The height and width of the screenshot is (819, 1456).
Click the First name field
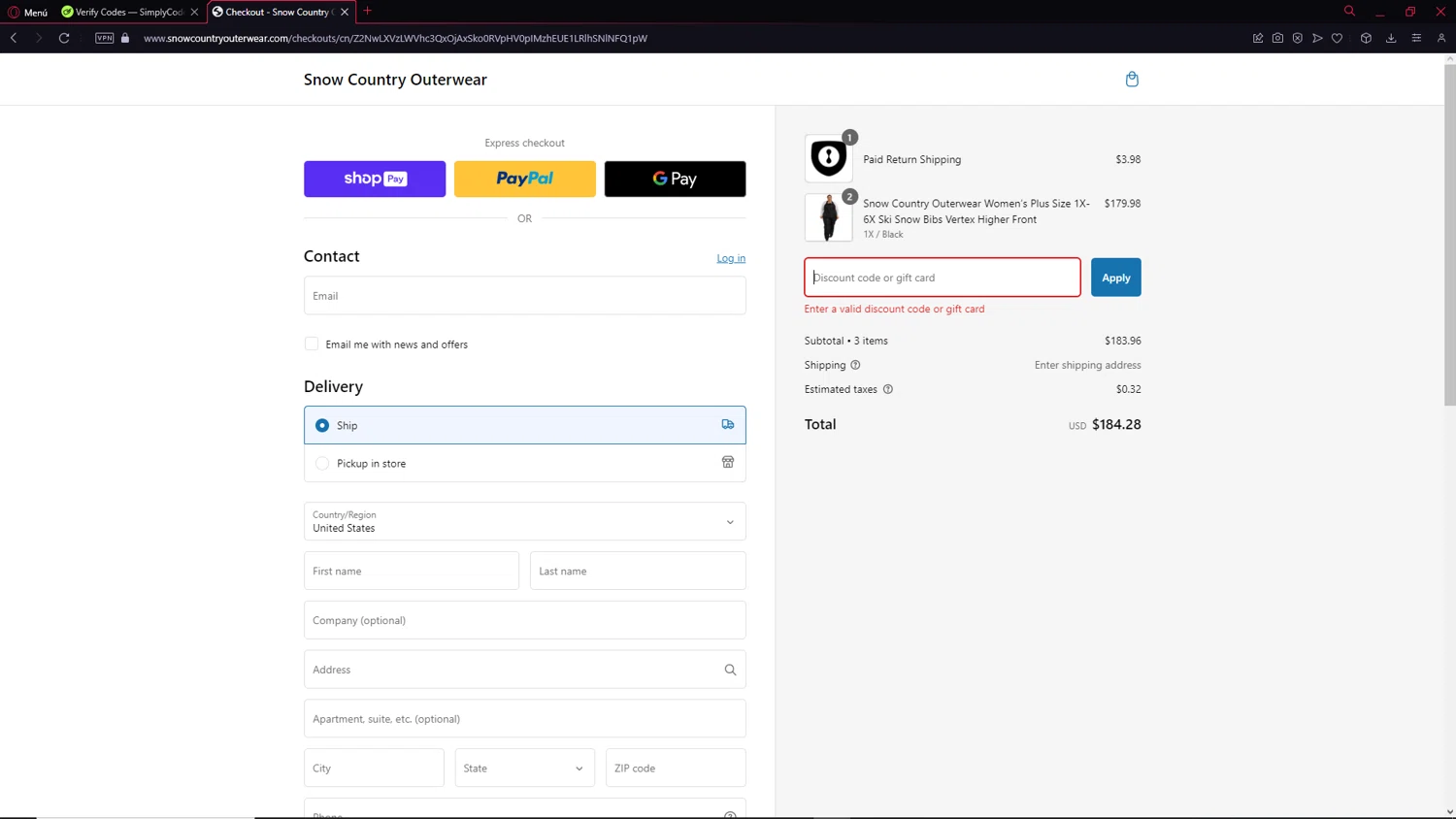[412, 571]
